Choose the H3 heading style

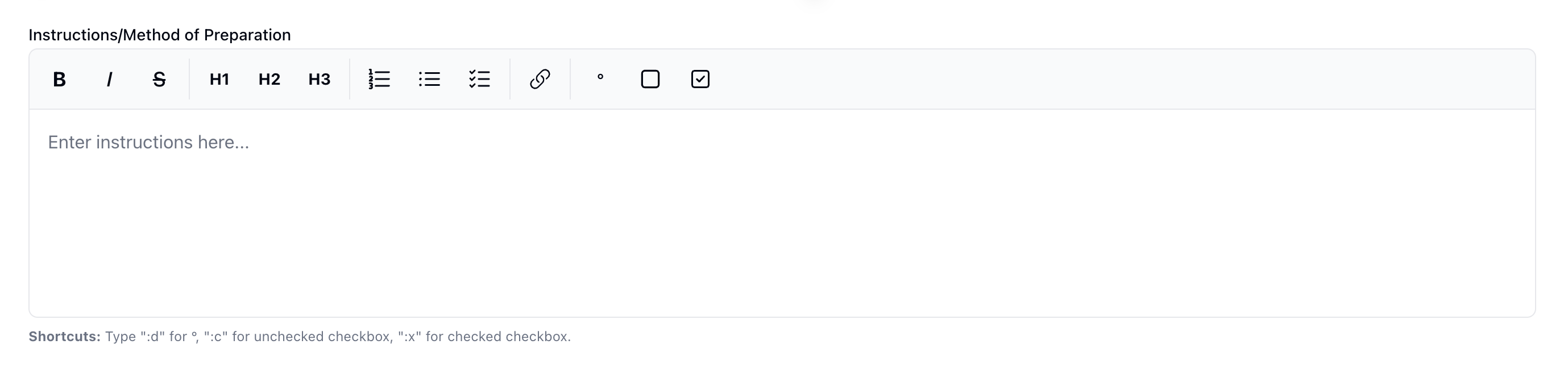[319, 79]
